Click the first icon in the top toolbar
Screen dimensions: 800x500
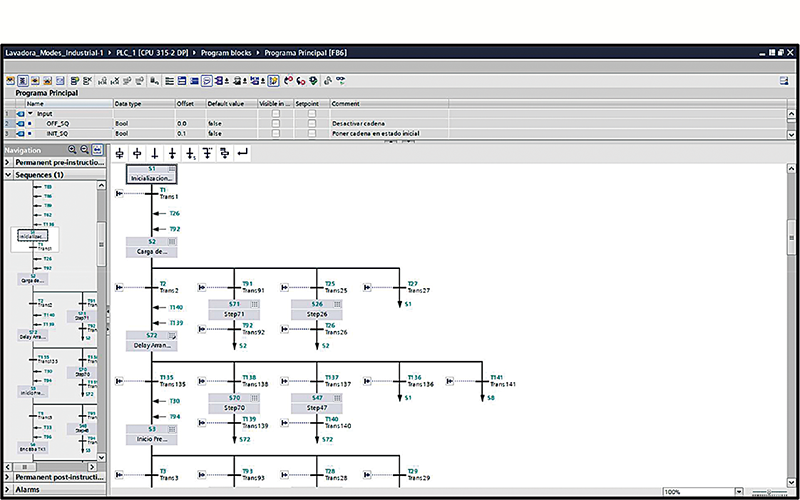pyautogui.click(x=10, y=80)
